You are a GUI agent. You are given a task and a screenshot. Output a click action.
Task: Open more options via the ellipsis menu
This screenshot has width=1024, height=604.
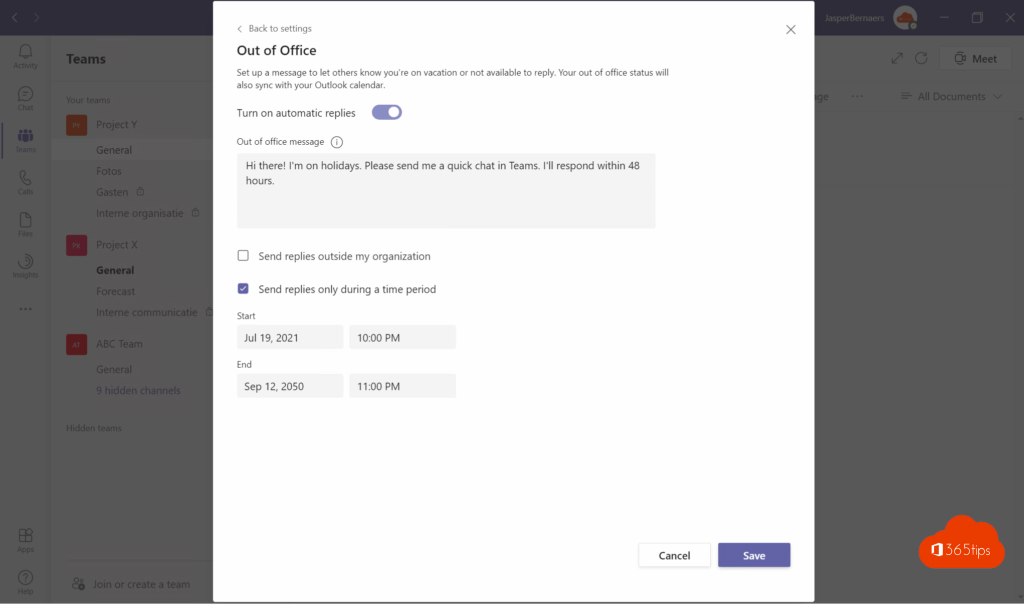(x=857, y=96)
